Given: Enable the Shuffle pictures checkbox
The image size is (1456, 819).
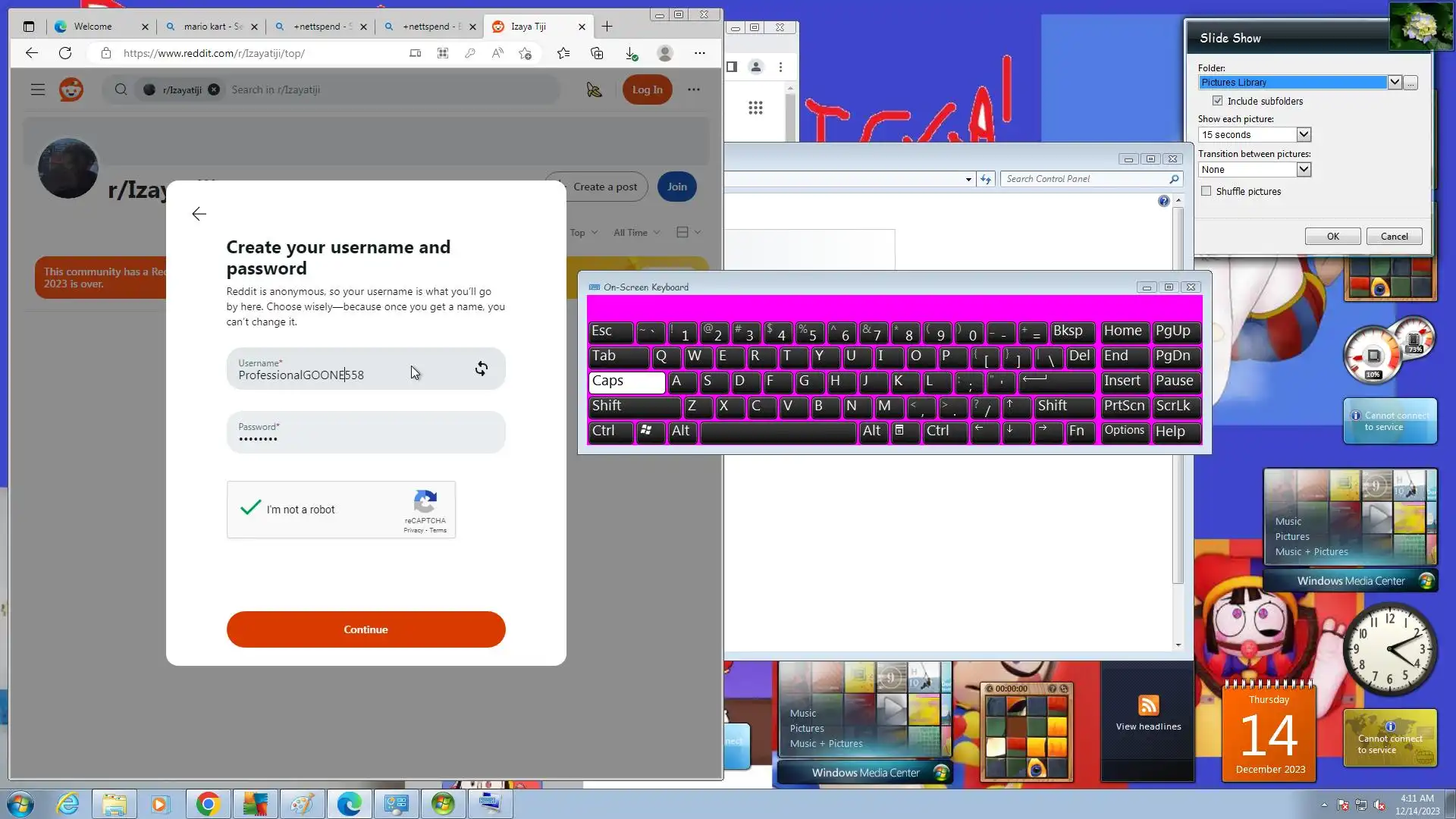Looking at the screenshot, I should coord(1206,191).
